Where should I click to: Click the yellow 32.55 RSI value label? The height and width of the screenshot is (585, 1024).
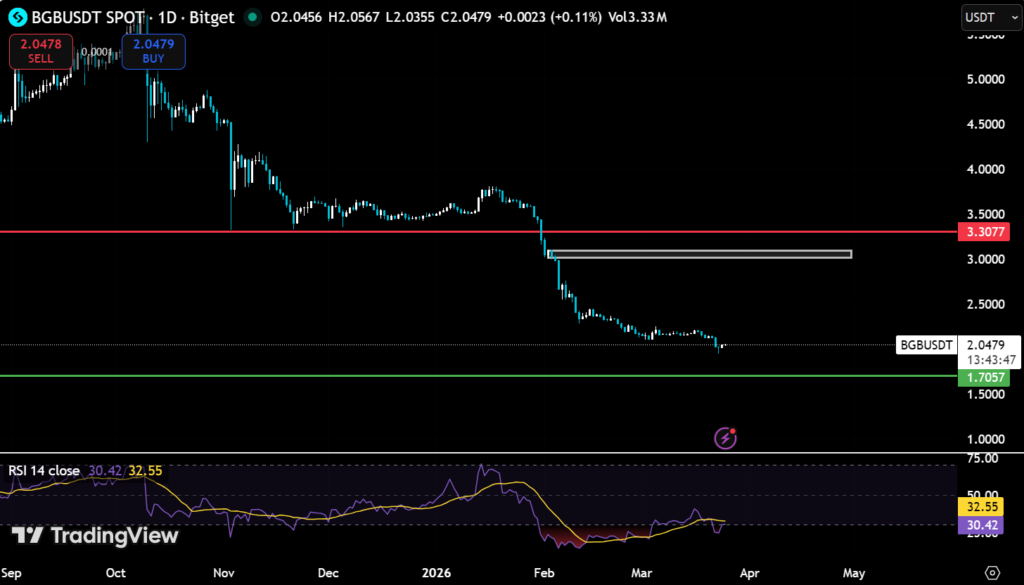[x=982, y=508]
